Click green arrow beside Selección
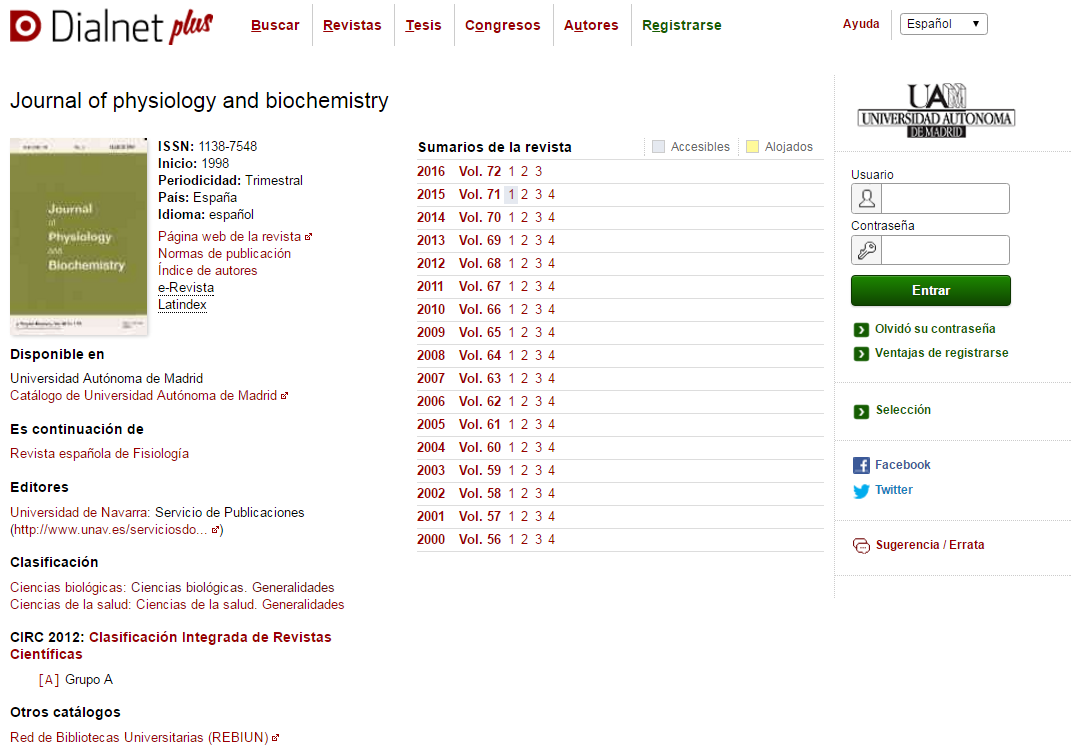Image resolution: width=1085 pixels, height=752 pixels. click(862, 410)
